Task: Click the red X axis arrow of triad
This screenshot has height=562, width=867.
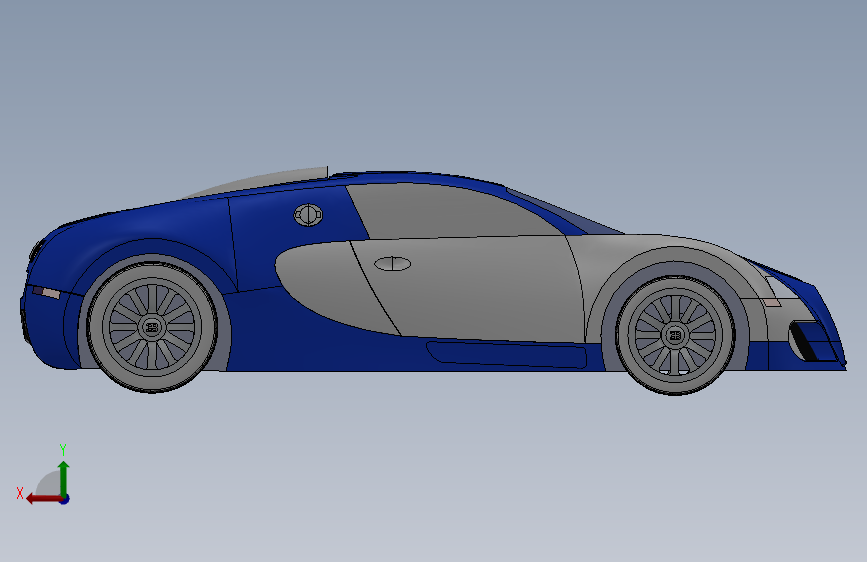Action: point(43,499)
